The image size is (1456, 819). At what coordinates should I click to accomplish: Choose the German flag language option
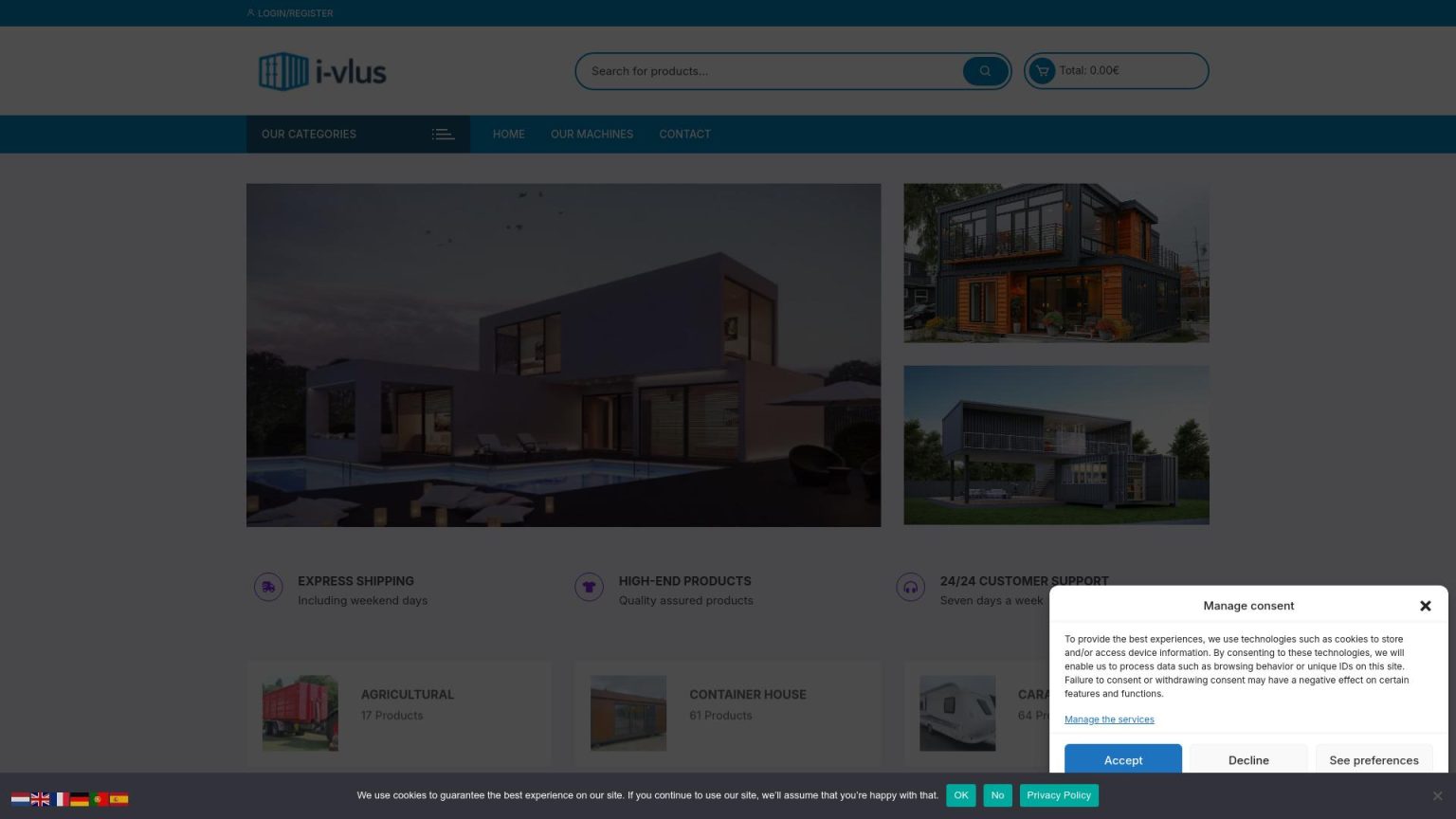coord(80,799)
